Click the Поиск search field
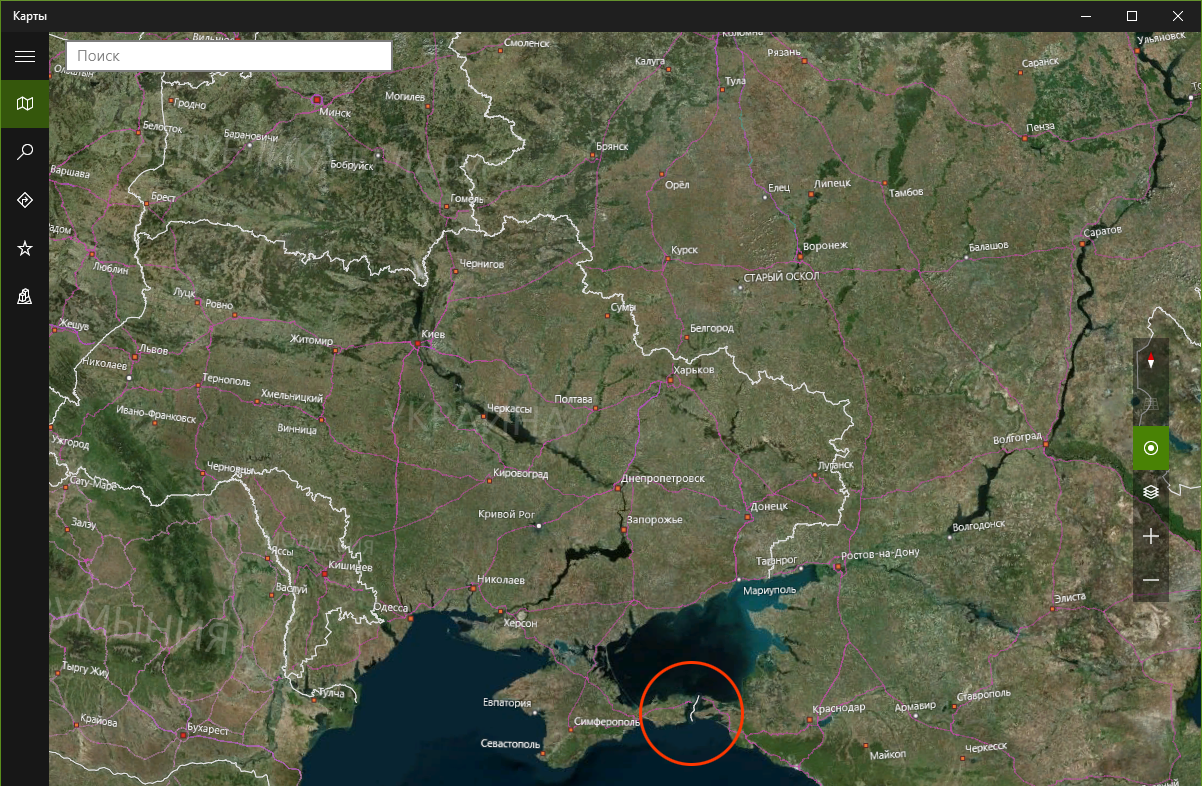Image resolution: width=1202 pixels, height=786 pixels. point(228,56)
